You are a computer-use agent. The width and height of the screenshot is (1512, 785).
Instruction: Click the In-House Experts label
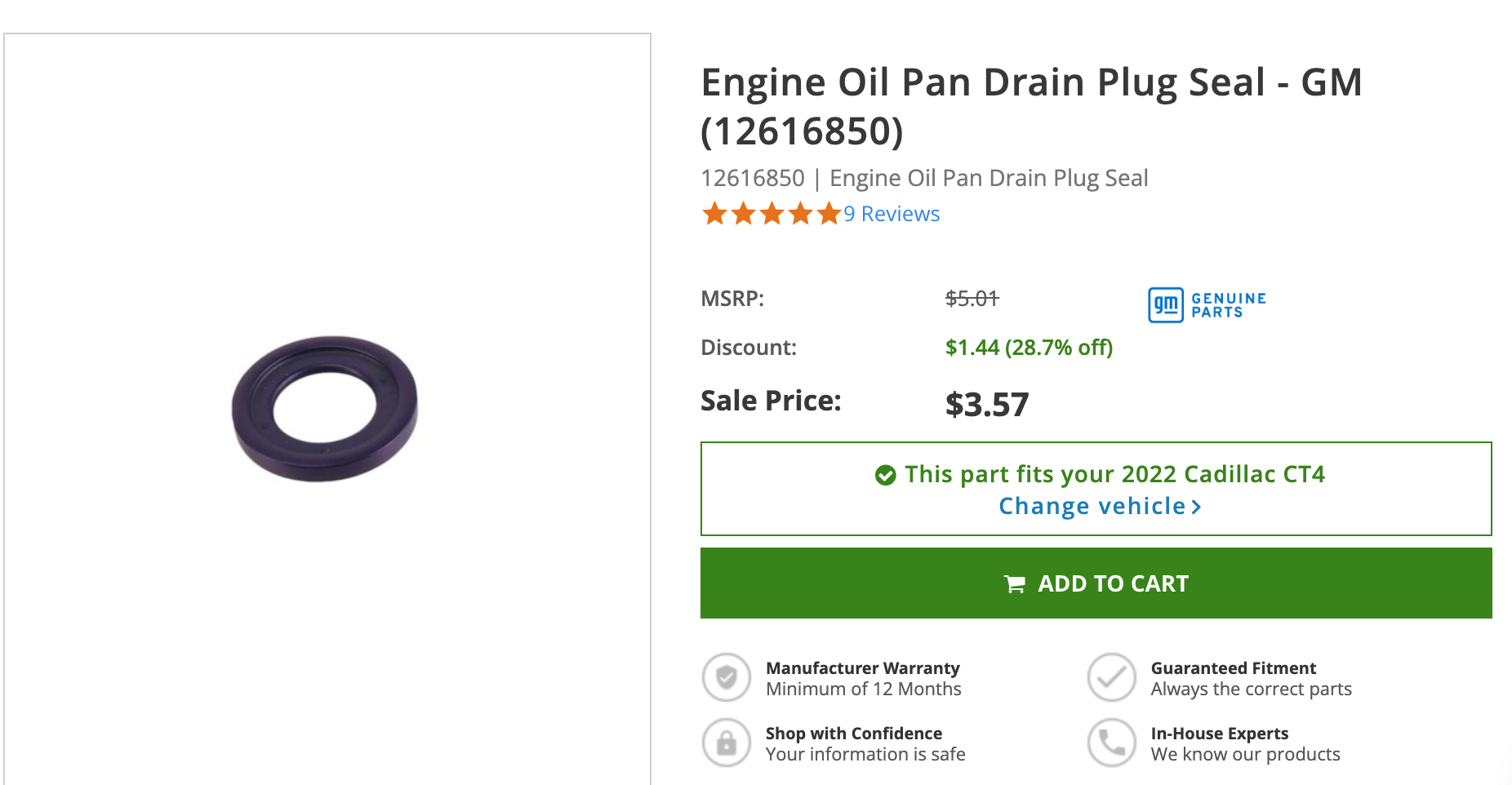(x=1219, y=734)
